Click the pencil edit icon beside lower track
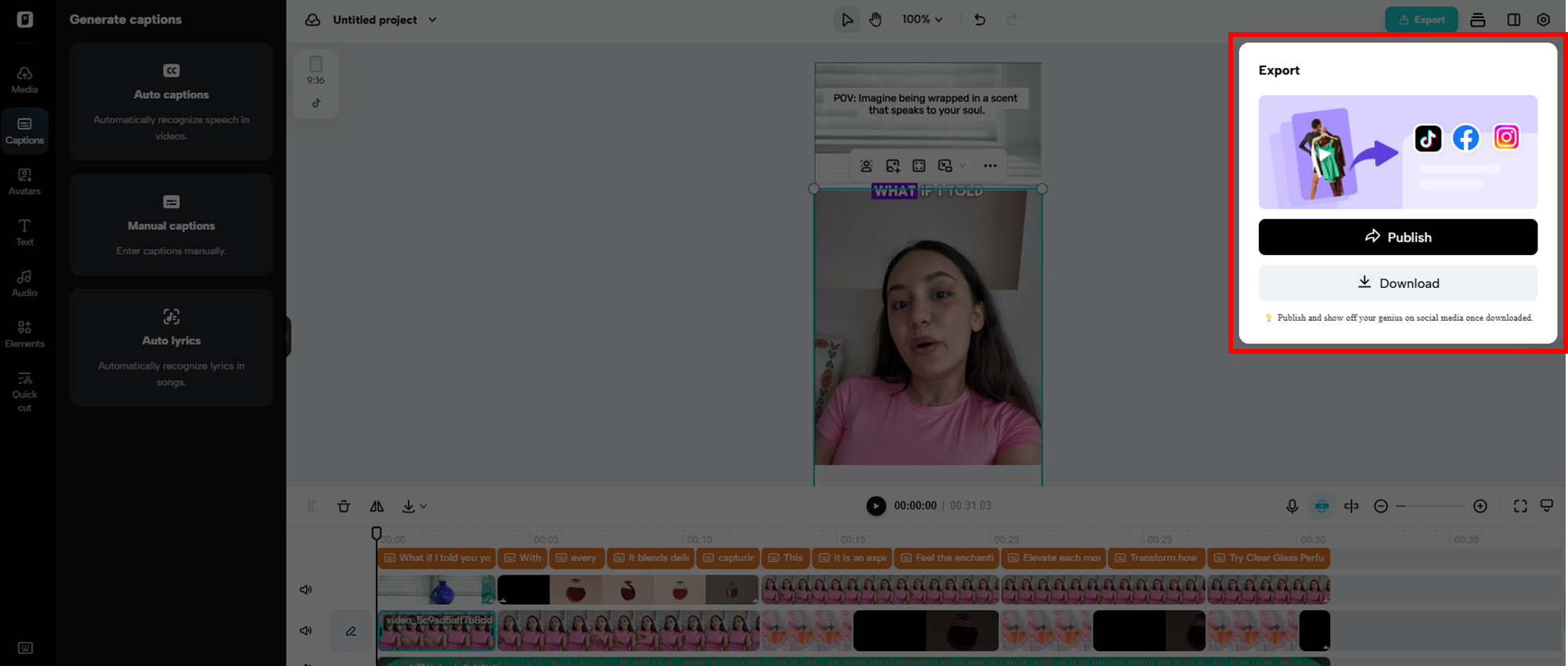The width and height of the screenshot is (1568, 666). tap(351, 631)
